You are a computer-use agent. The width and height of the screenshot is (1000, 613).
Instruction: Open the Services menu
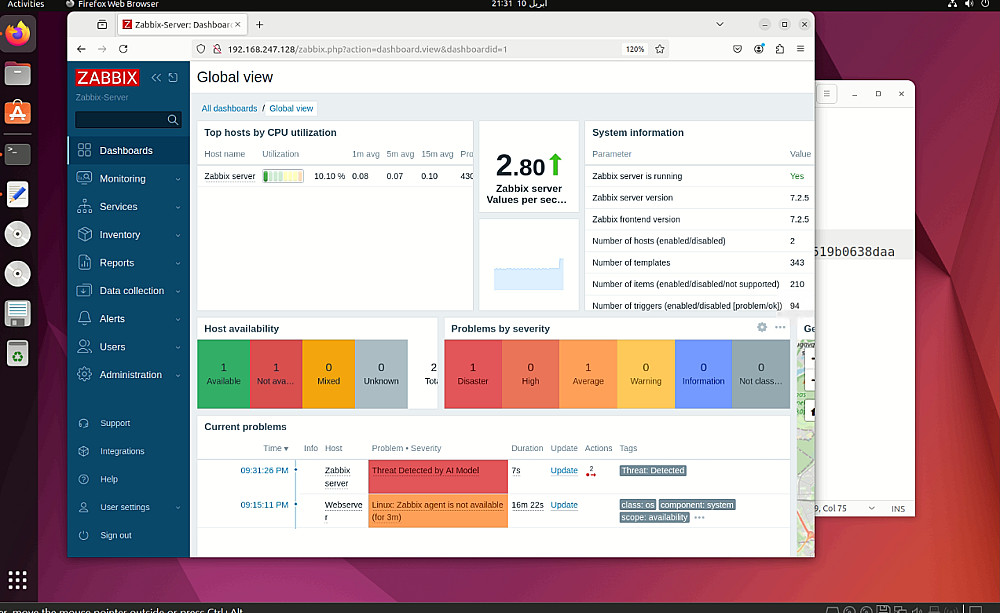click(129, 207)
